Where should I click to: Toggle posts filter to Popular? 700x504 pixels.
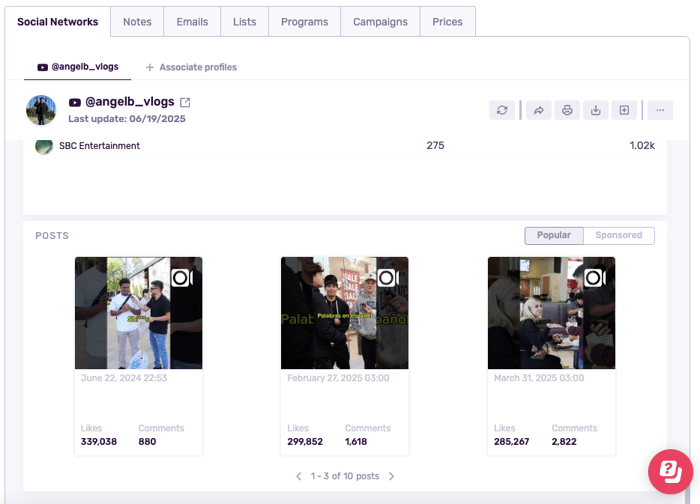tap(554, 235)
